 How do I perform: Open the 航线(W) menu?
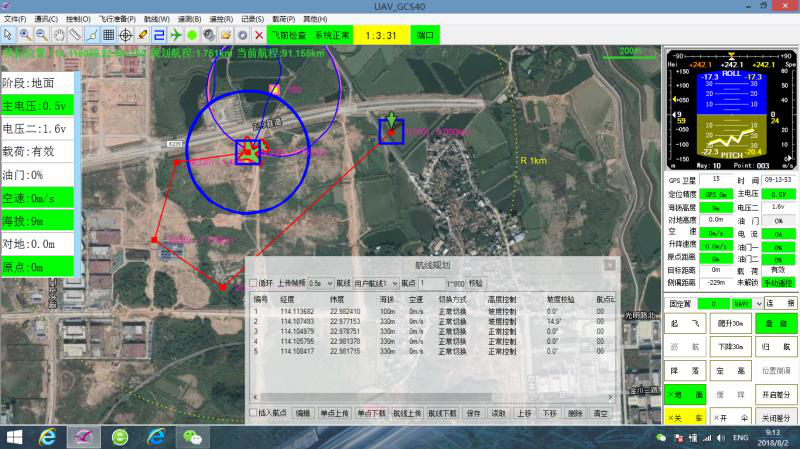[155, 19]
